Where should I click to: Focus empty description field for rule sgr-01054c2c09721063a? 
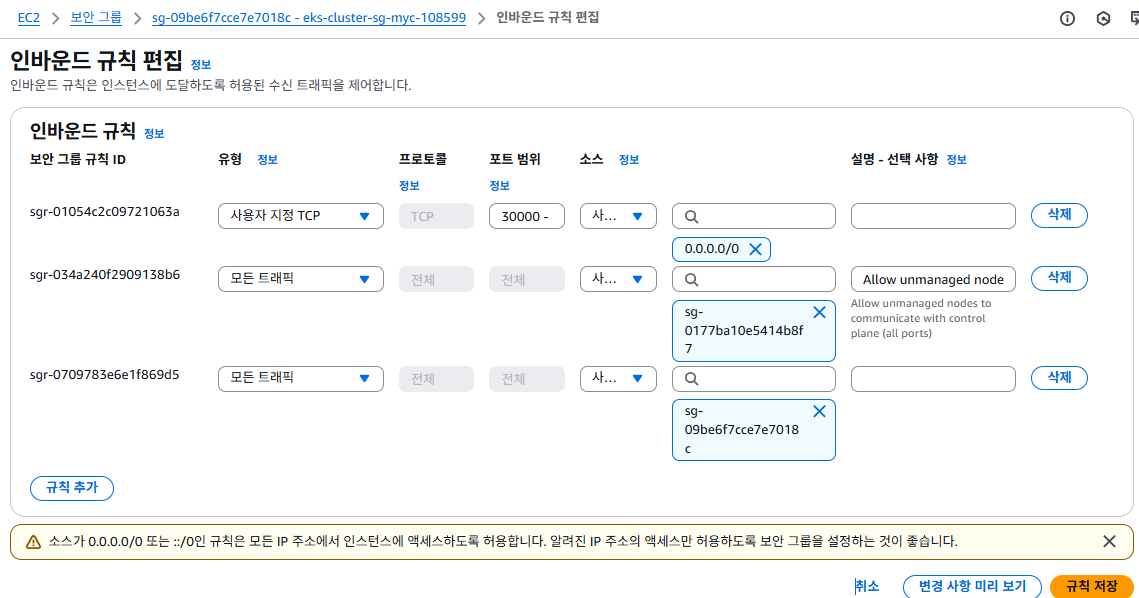(933, 216)
